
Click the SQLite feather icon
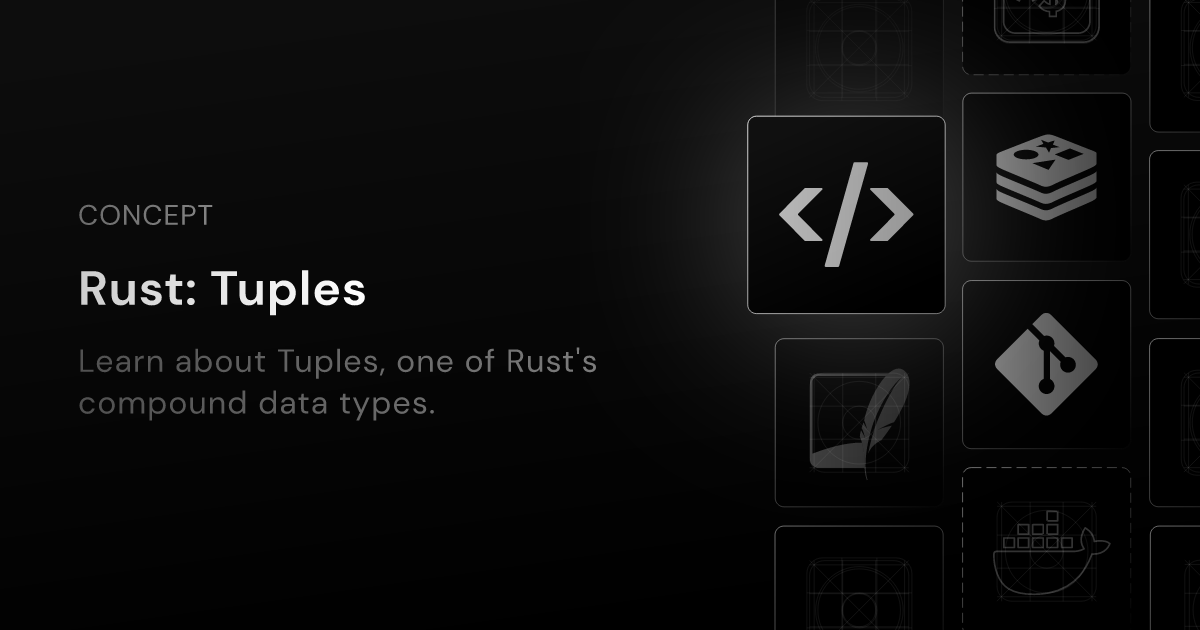pos(859,420)
